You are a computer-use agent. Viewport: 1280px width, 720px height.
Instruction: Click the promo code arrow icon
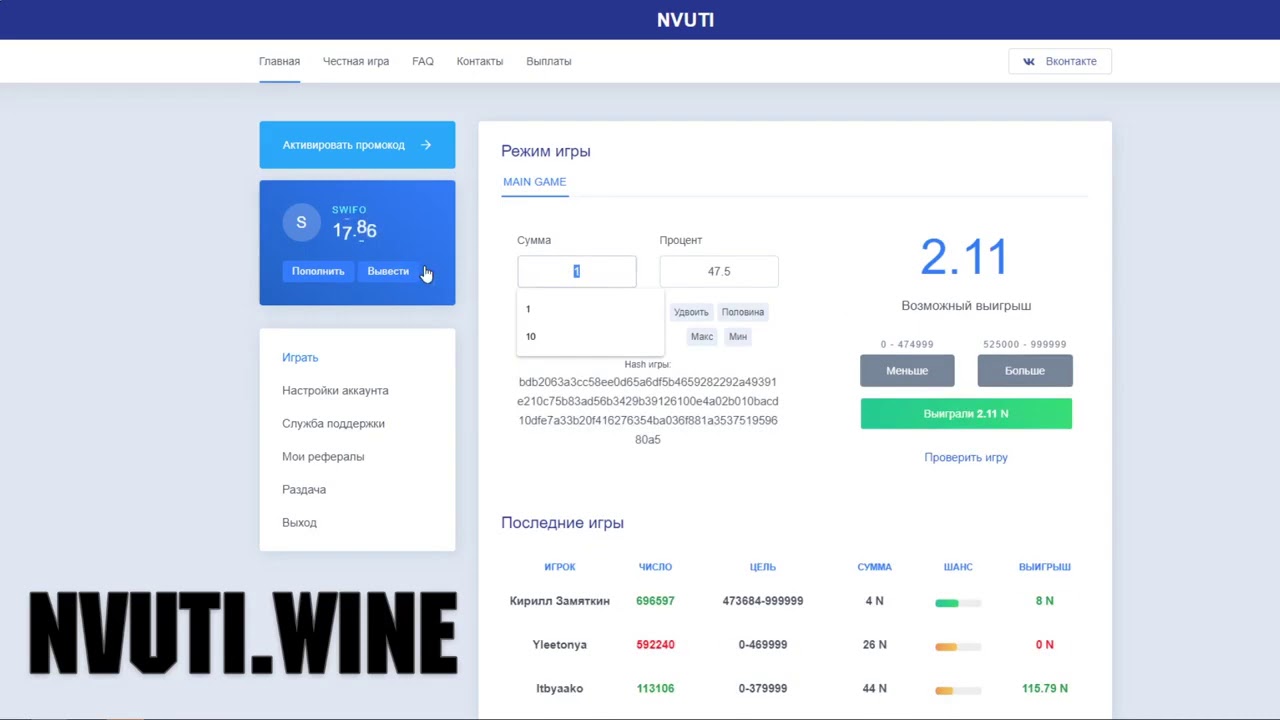click(x=426, y=145)
